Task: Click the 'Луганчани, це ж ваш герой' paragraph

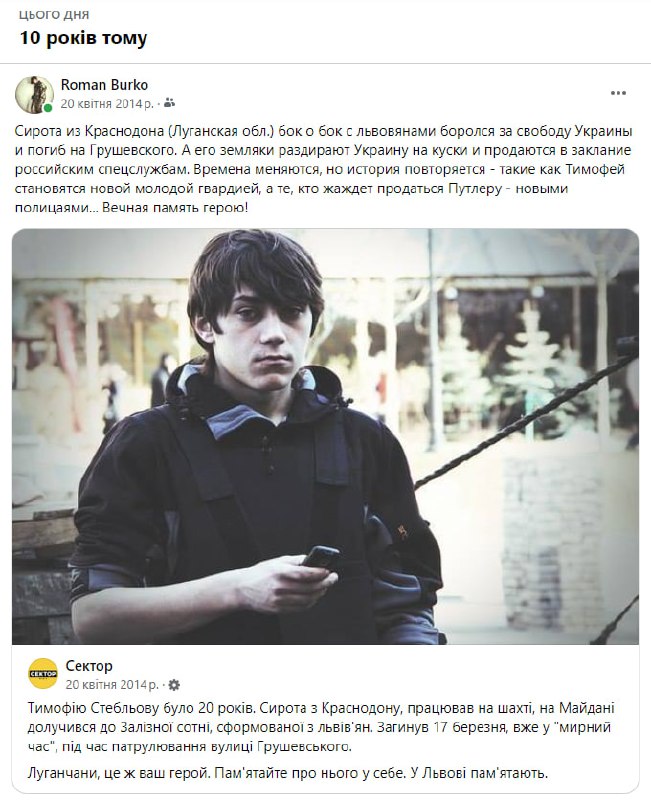Action: (288, 773)
